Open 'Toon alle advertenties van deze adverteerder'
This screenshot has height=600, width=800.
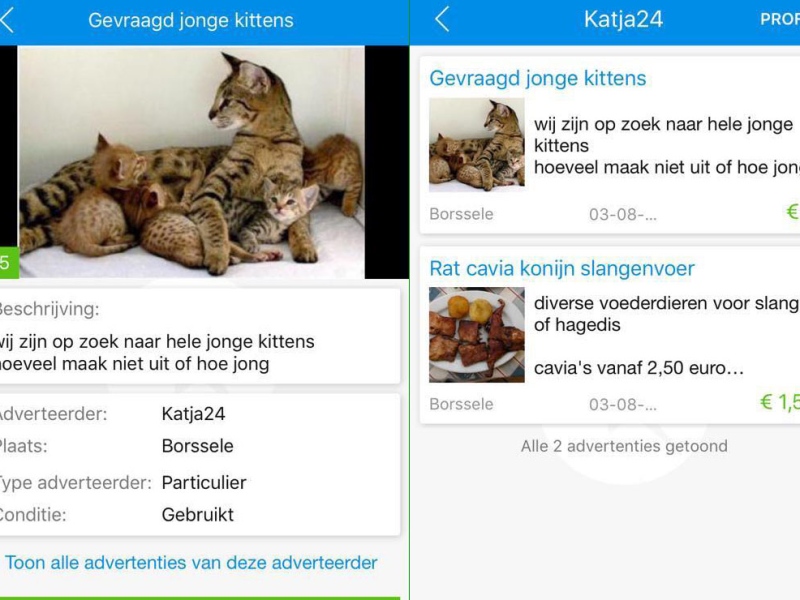pos(191,562)
